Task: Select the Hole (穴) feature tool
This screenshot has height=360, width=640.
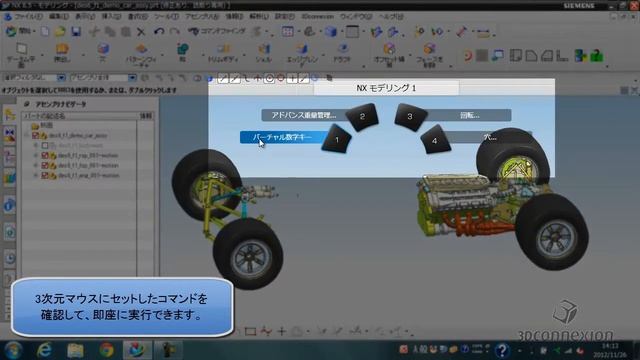Action: pyautogui.click(x=102, y=53)
